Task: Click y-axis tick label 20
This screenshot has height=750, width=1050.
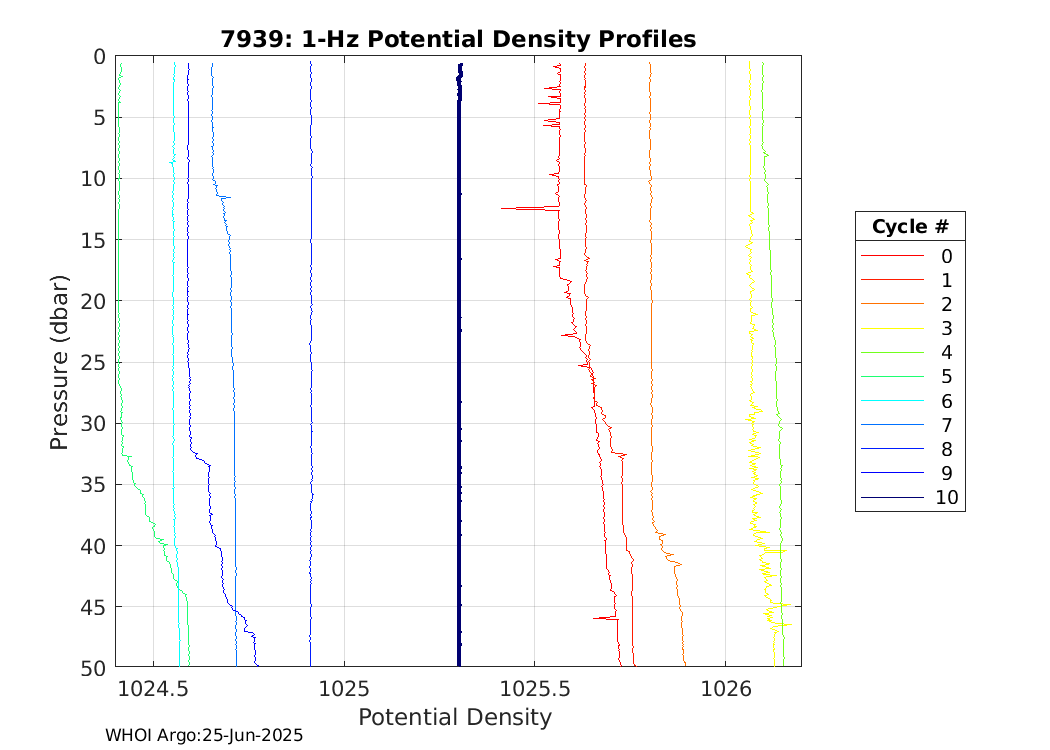Action: point(94,301)
